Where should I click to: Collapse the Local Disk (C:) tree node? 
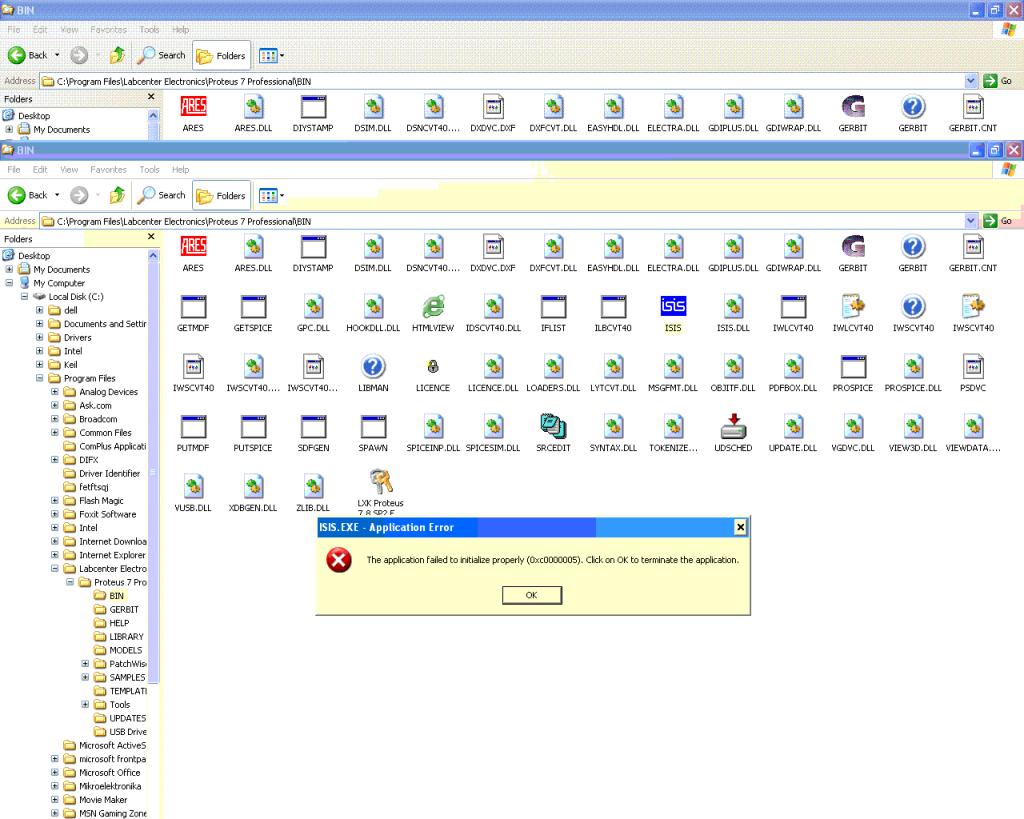point(24,297)
